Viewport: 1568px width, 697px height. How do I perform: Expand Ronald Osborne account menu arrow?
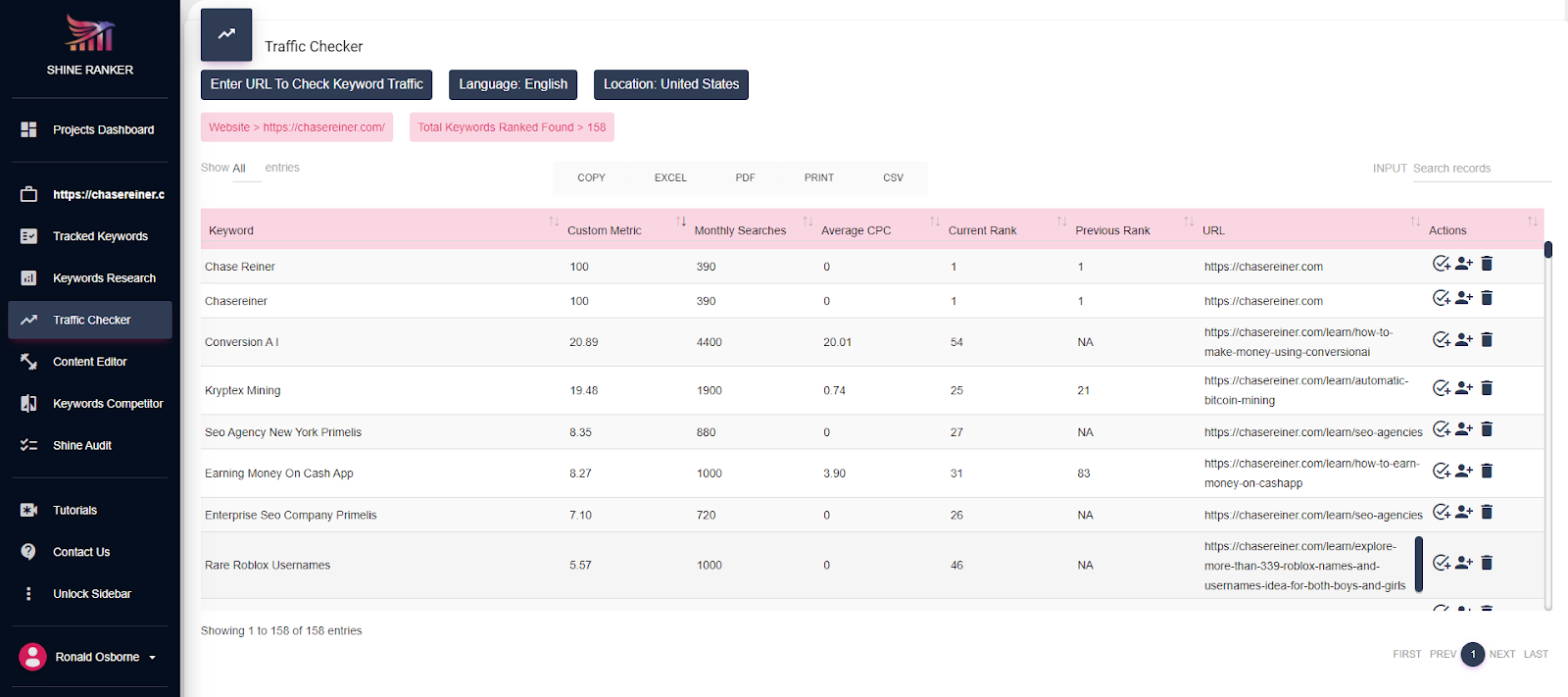tap(152, 658)
